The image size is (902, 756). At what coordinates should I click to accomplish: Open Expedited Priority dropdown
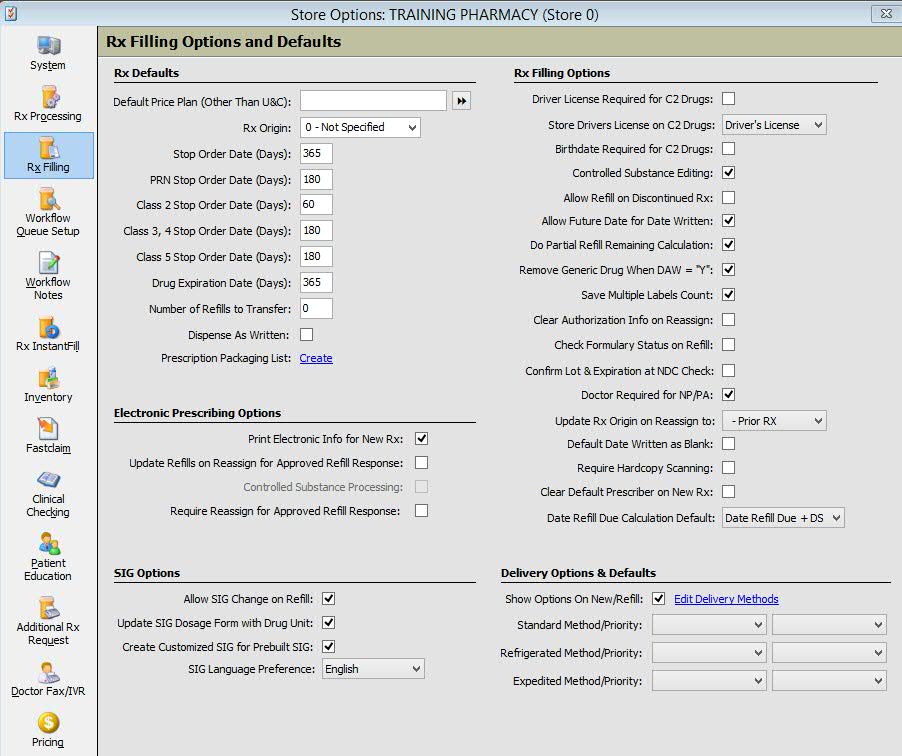click(829, 681)
